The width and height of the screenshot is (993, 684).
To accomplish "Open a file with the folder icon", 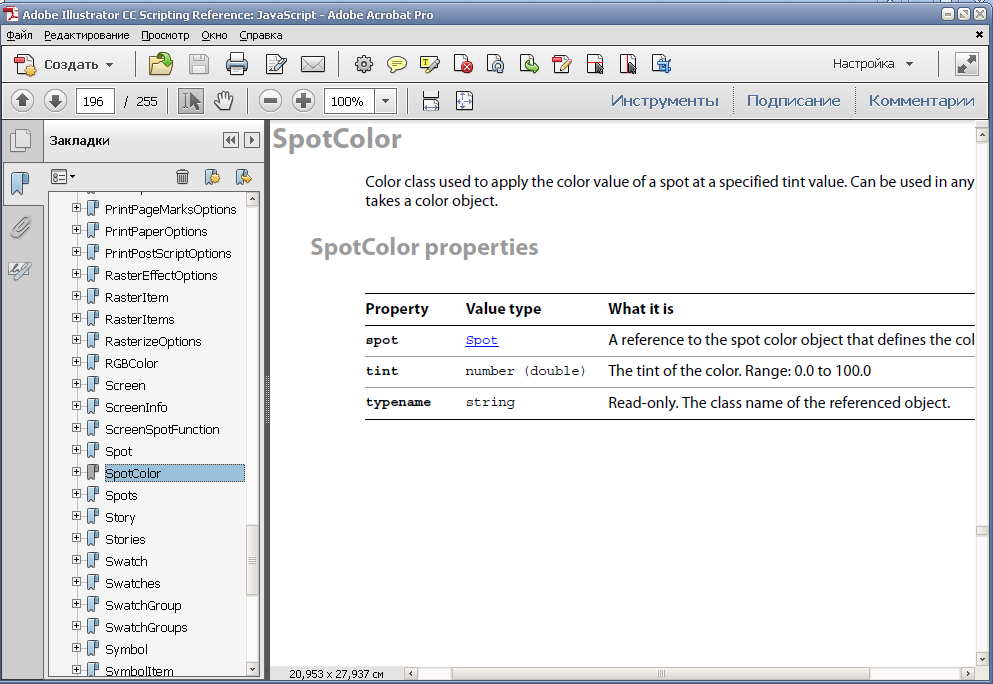I will (x=161, y=64).
